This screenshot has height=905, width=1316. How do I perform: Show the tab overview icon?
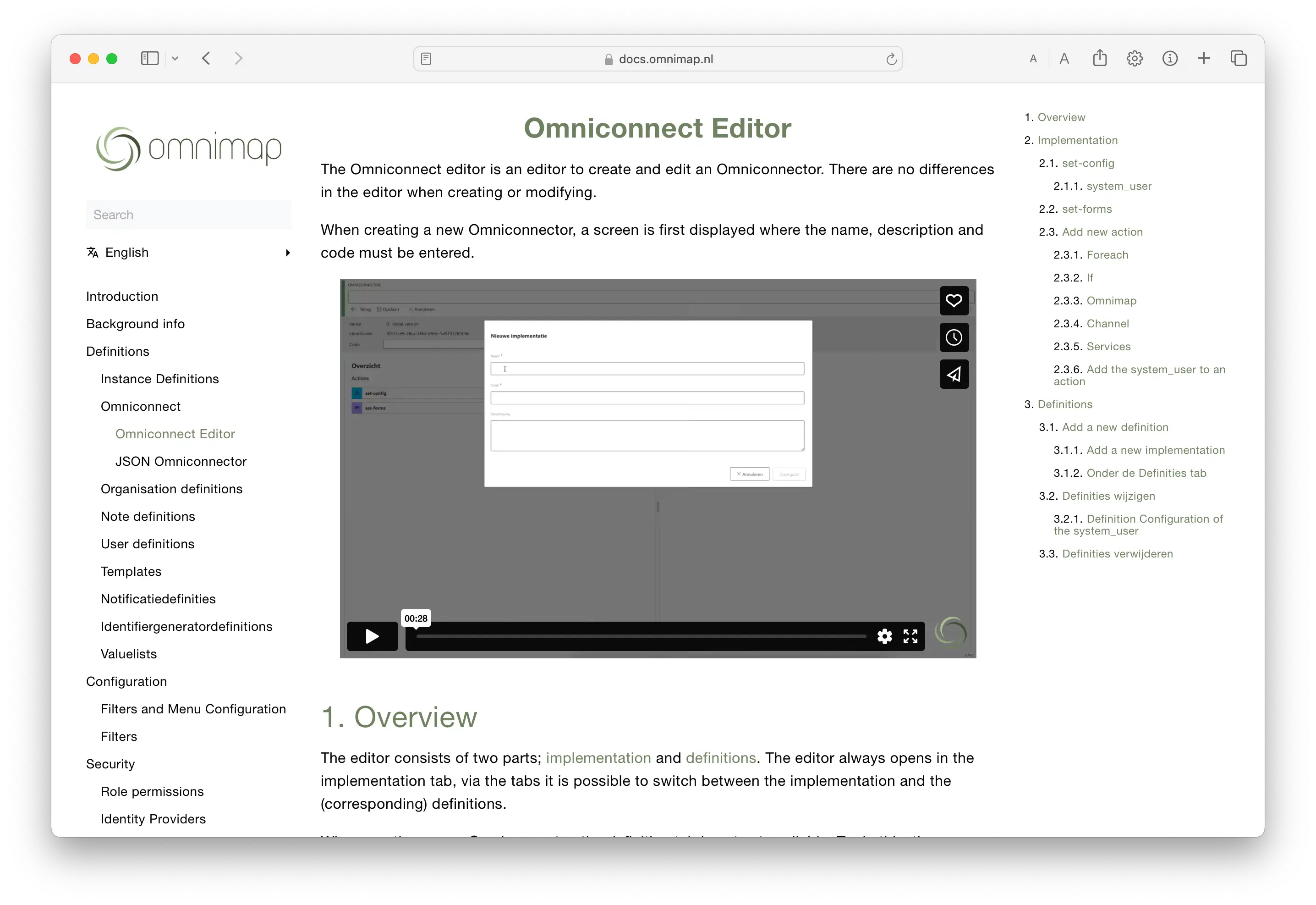point(1239,58)
